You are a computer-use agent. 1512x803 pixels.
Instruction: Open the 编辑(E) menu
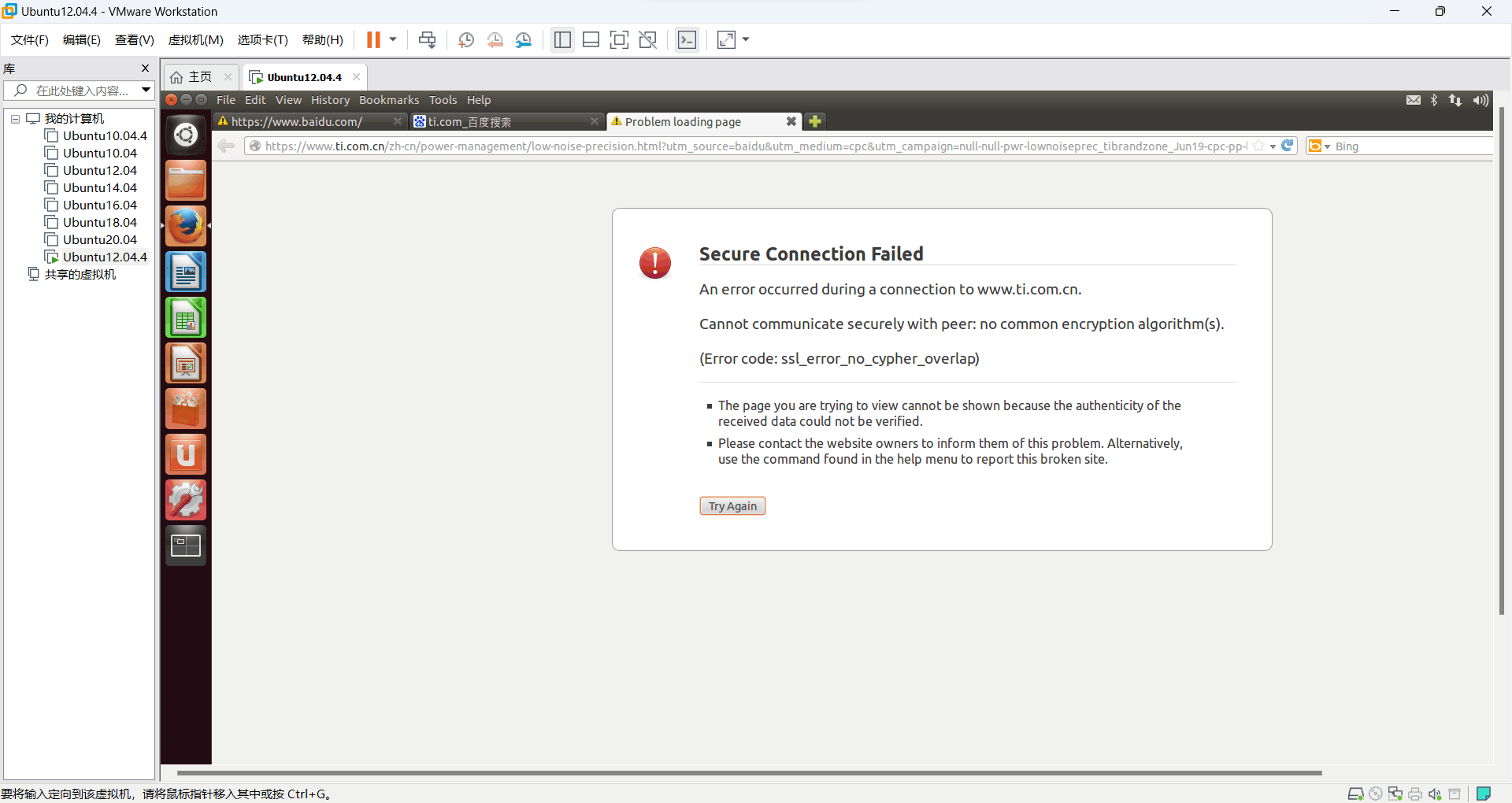[x=82, y=39]
